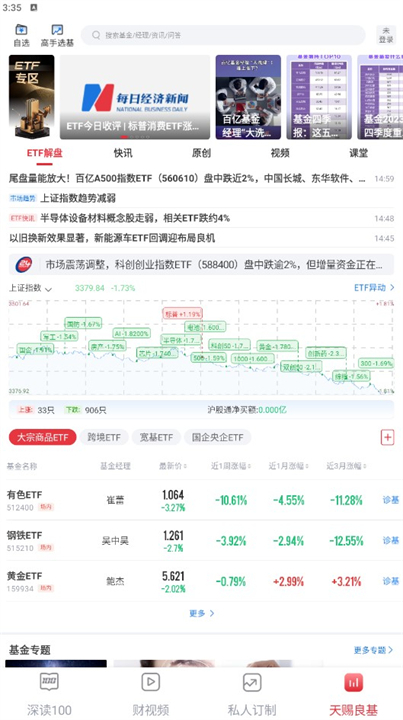Open the 天赐良基 bottom tab
This screenshot has width=403, height=720.
point(353,694)
